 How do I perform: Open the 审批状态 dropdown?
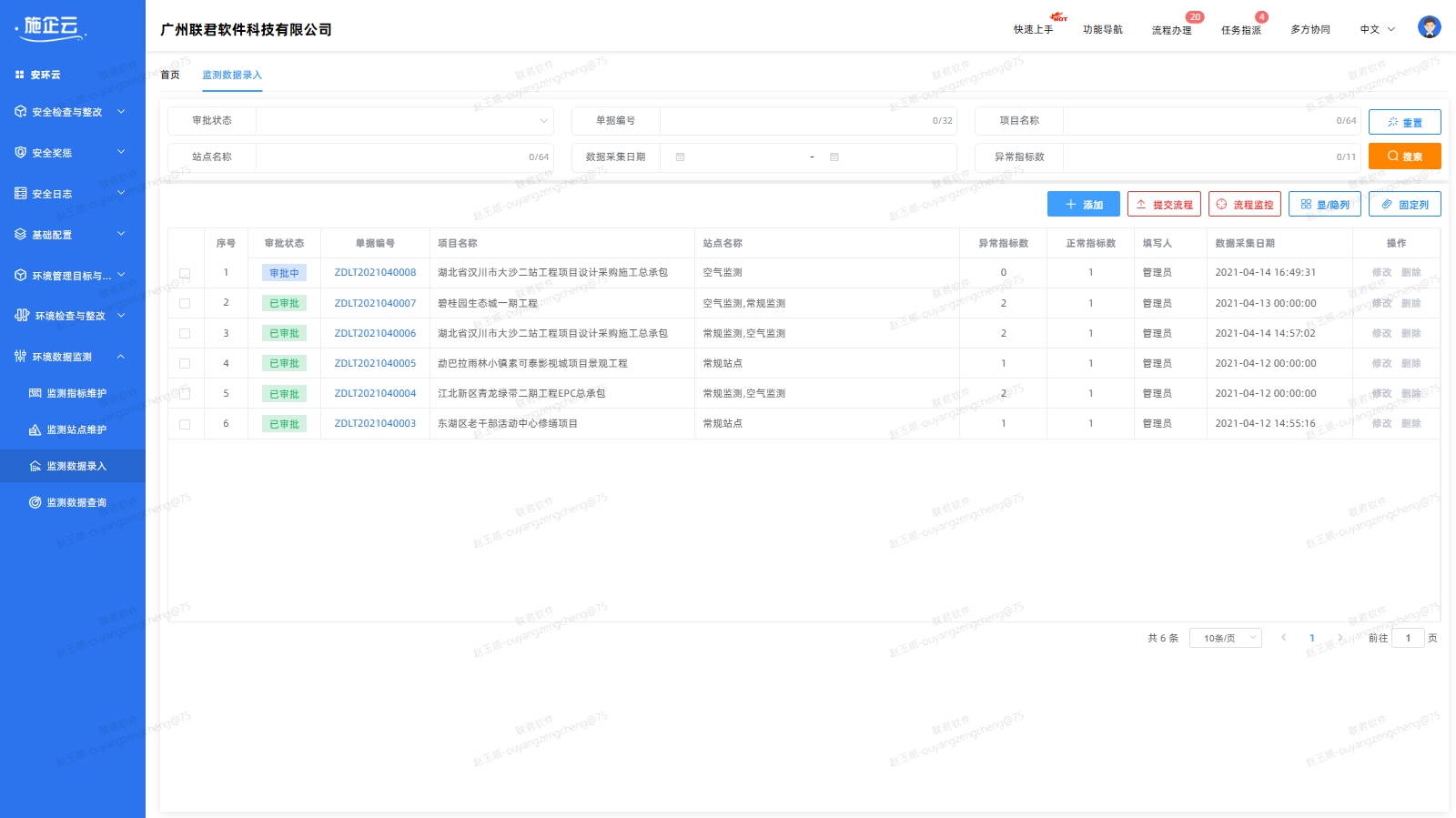[x=405, y=120]
